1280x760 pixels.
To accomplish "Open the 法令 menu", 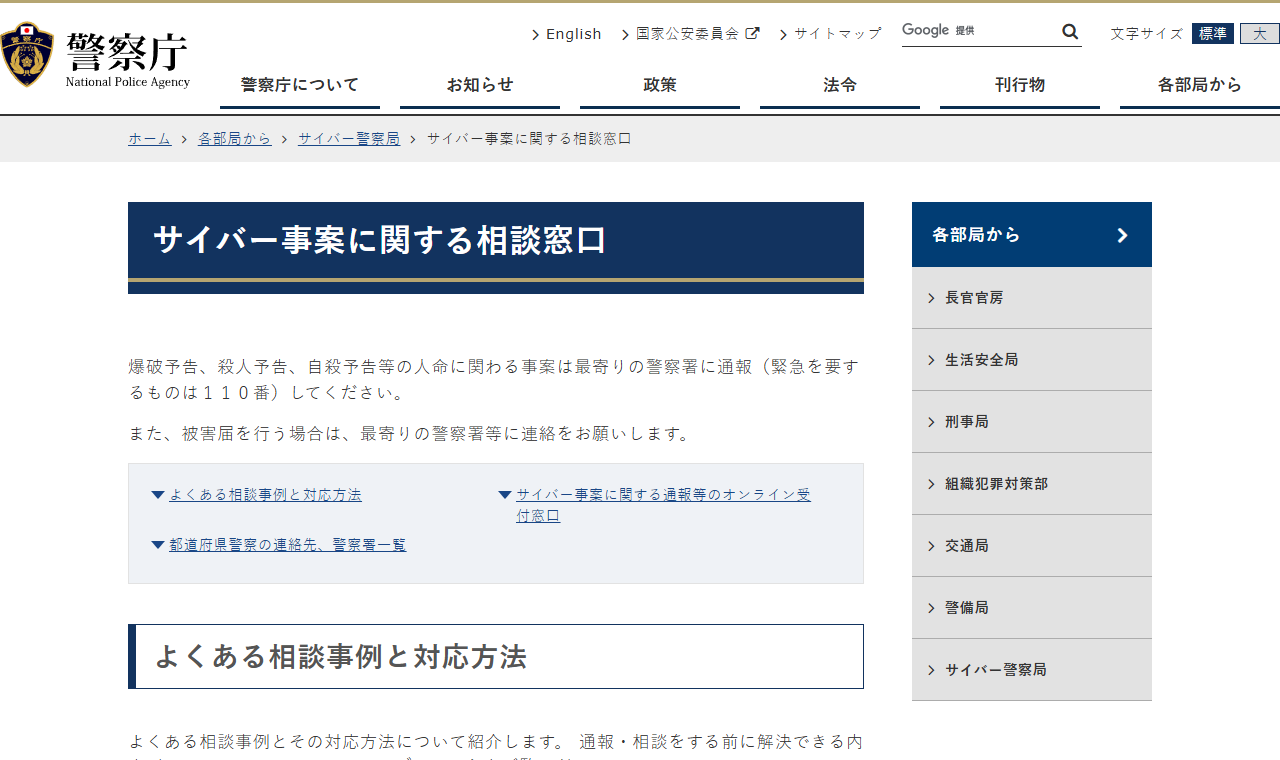I will 840,86.
